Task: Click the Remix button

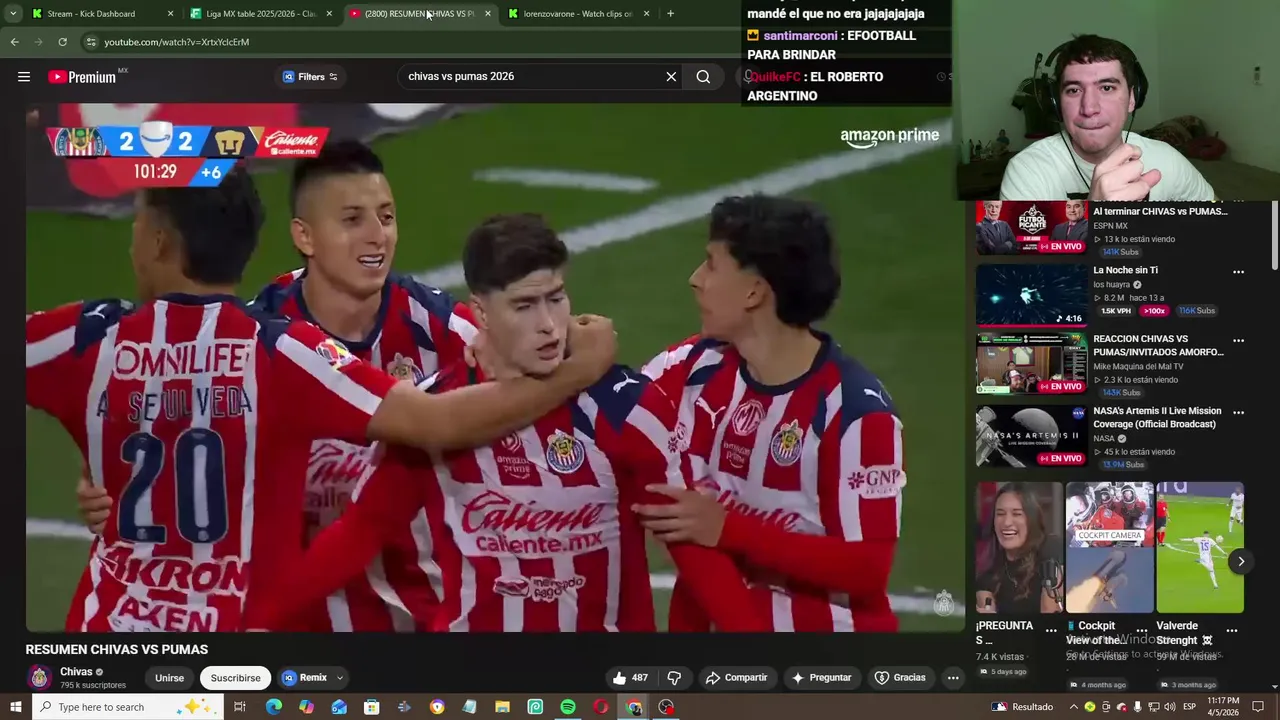Action: [x=305, y=678]
